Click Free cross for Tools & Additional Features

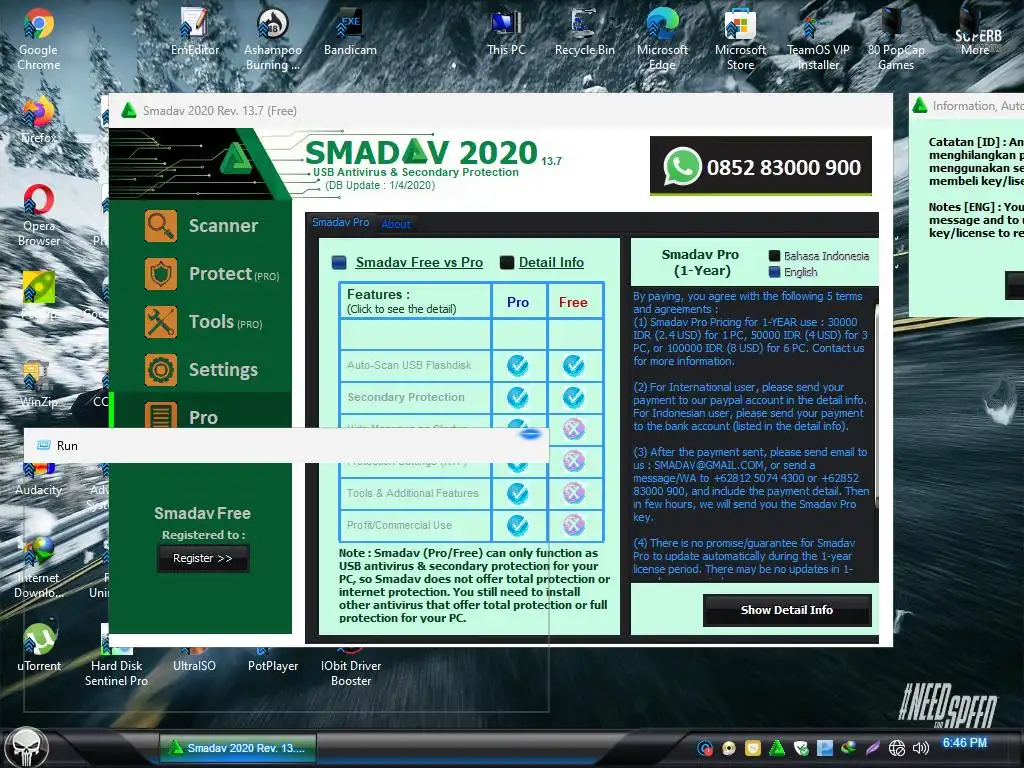coord(573,493)
